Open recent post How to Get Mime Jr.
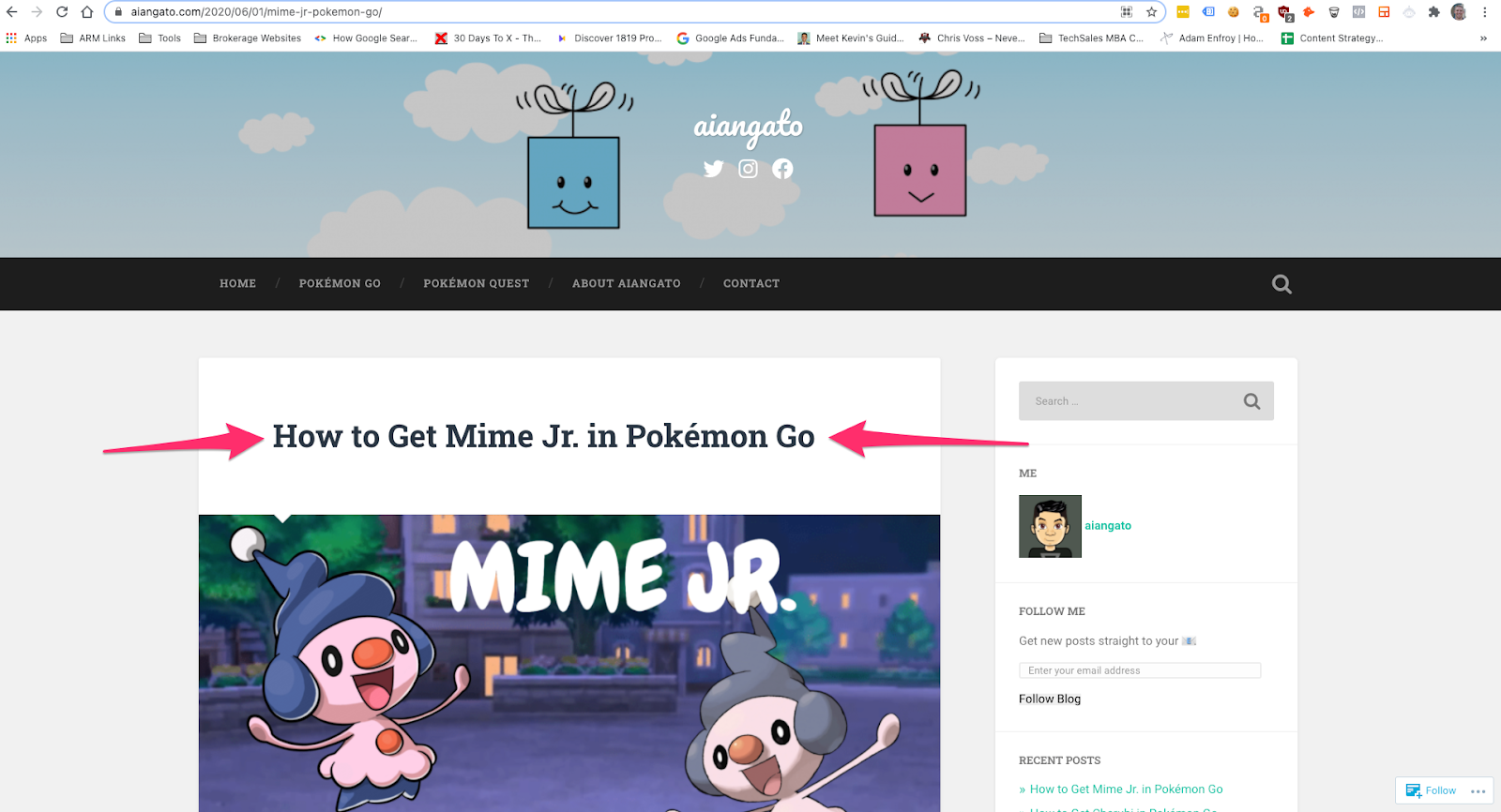This screenshot has width=1501, height=812. point(1126,789)
